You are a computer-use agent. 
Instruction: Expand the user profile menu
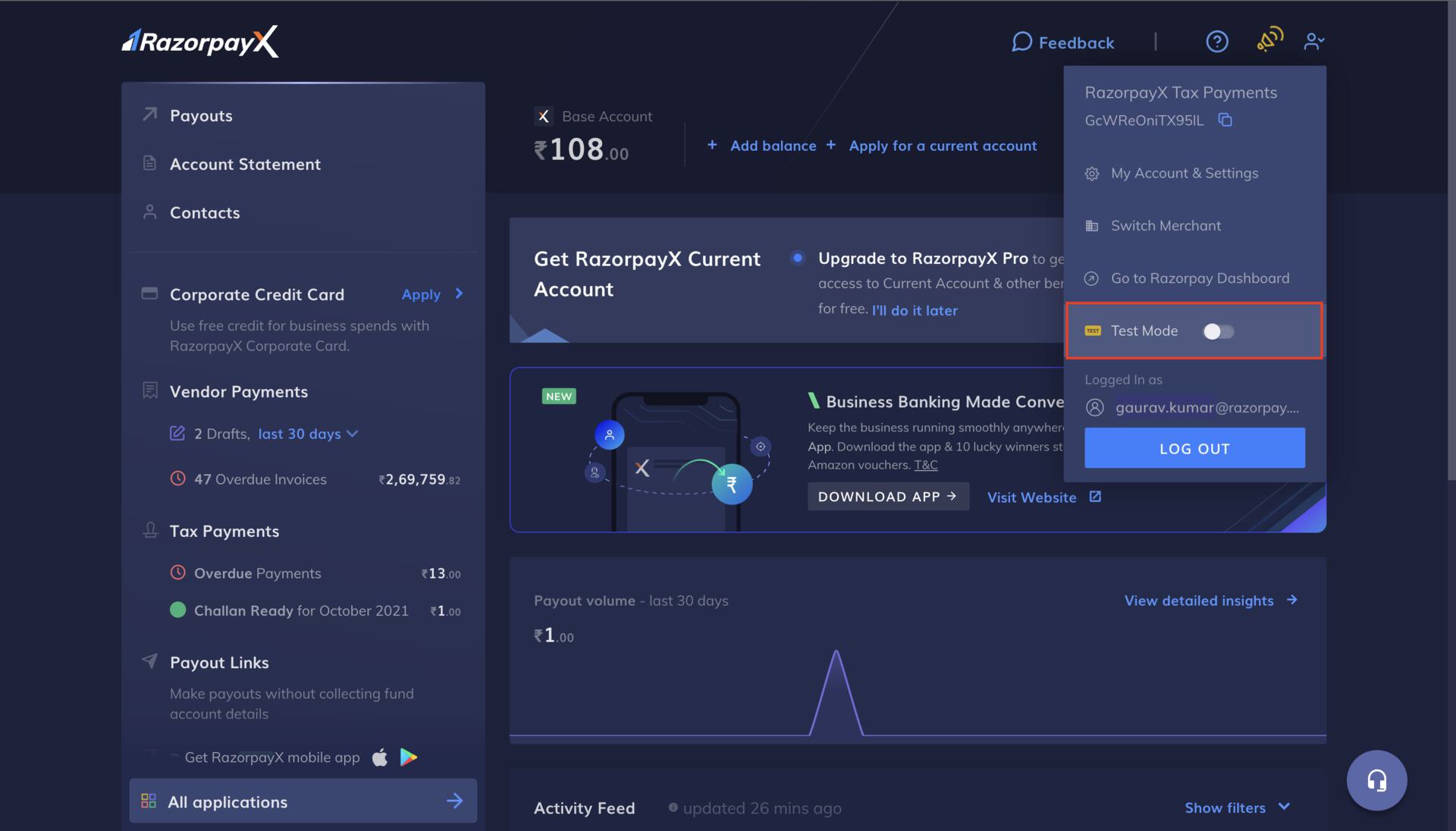1314,41
